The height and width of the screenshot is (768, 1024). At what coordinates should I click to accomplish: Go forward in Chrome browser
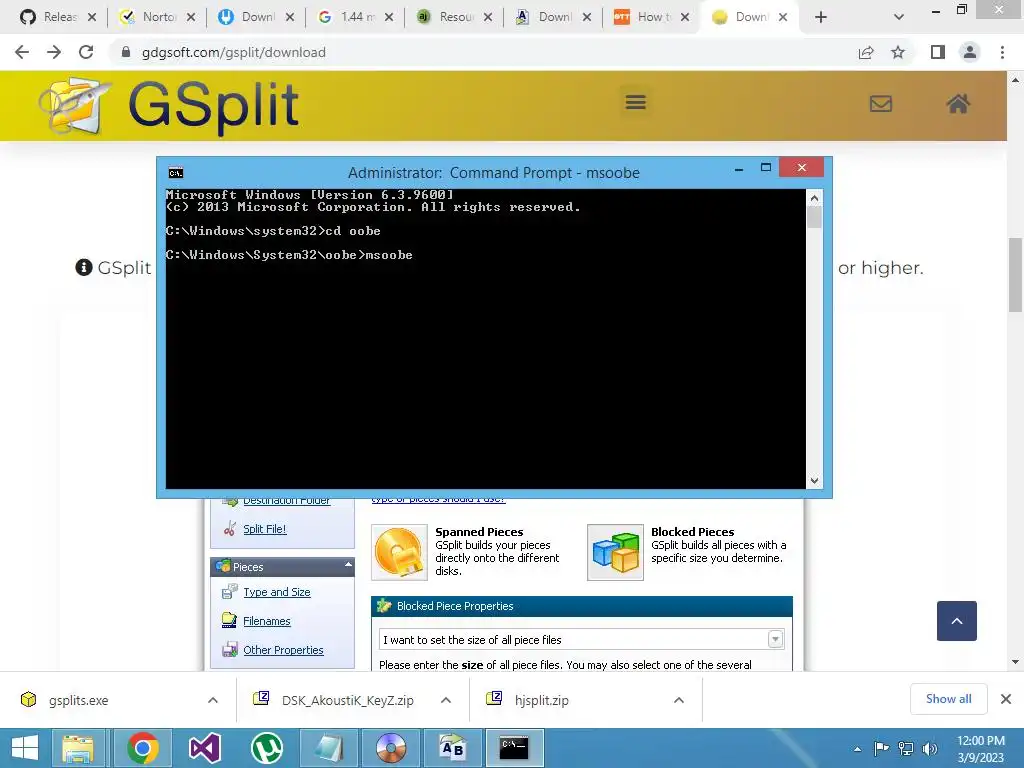pos(54,52)
